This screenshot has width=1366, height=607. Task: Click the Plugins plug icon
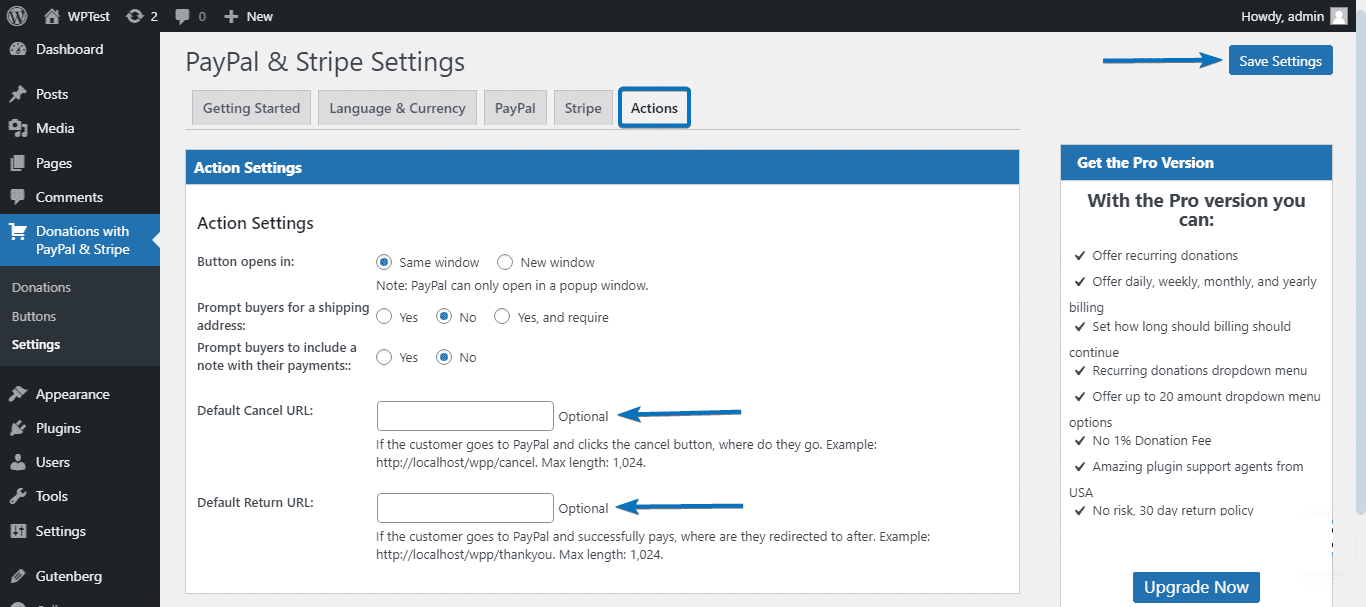pos(18,428)
